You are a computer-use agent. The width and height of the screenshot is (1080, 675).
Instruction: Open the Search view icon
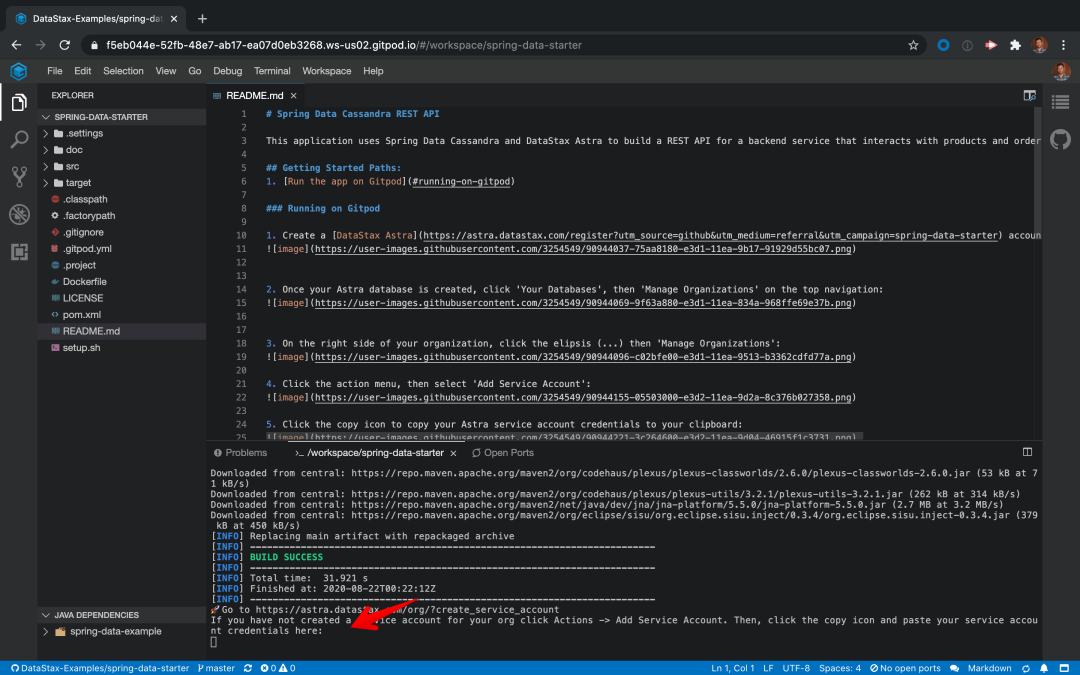coord(19,140)
